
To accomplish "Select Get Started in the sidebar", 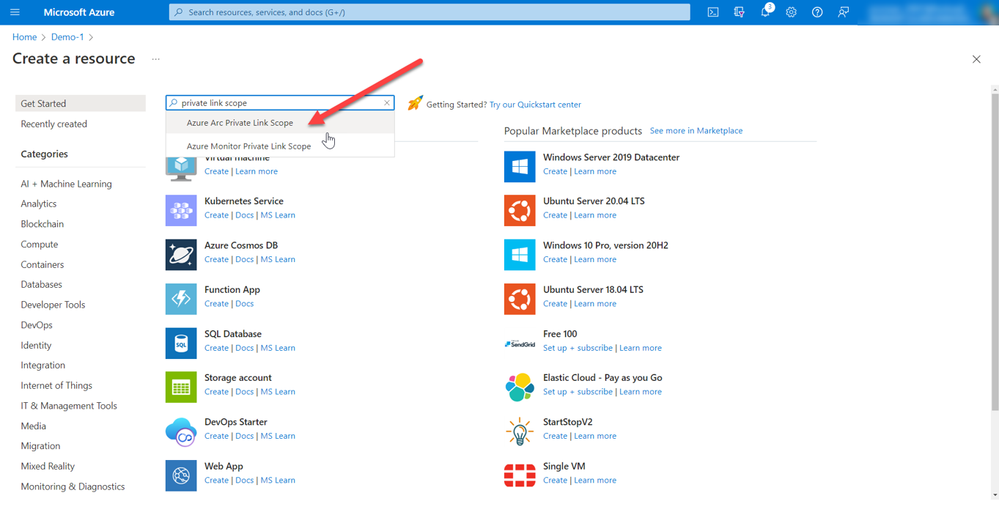I will (80, 103).
